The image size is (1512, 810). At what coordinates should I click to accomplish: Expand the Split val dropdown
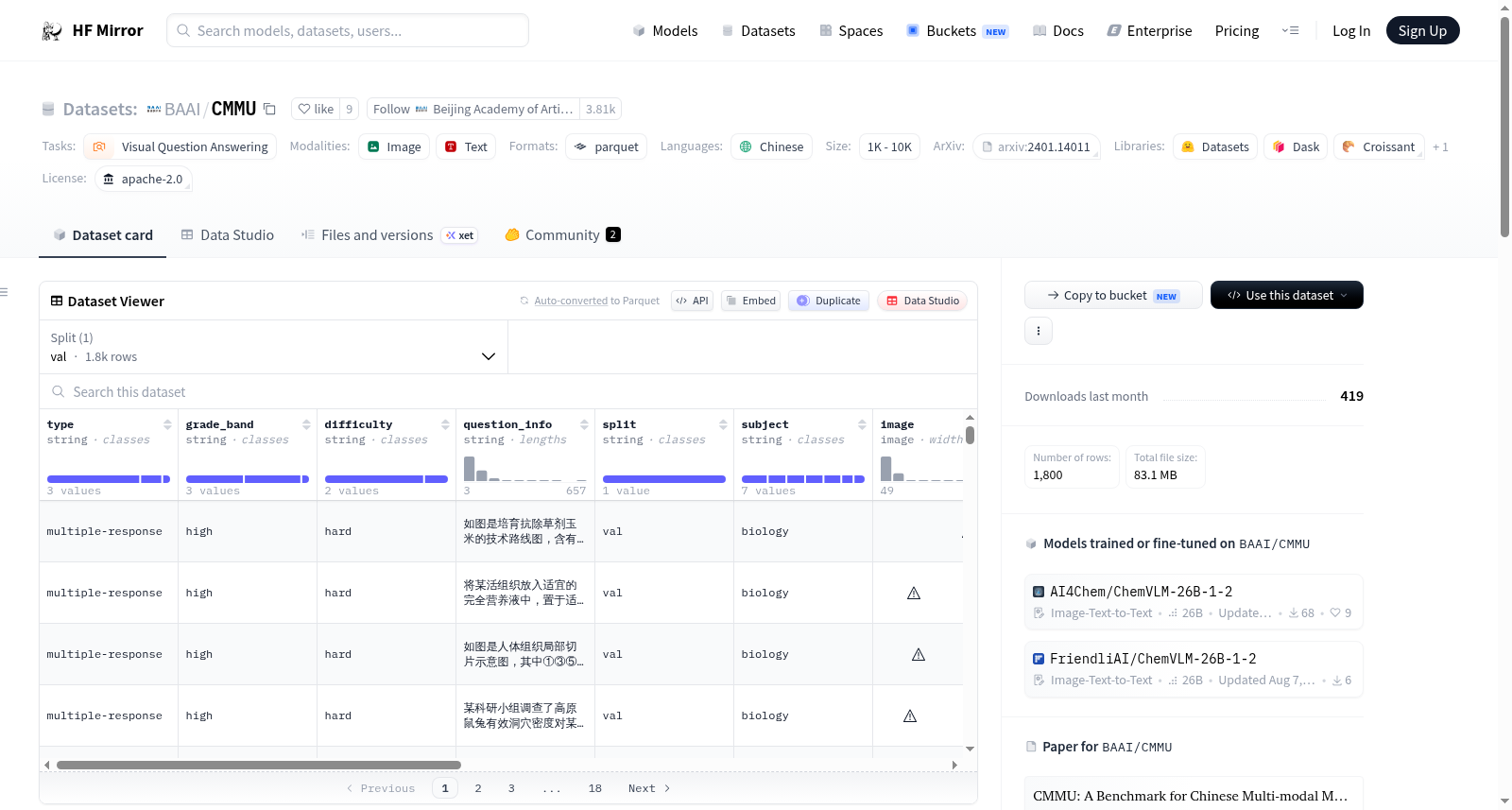[273, 347]
